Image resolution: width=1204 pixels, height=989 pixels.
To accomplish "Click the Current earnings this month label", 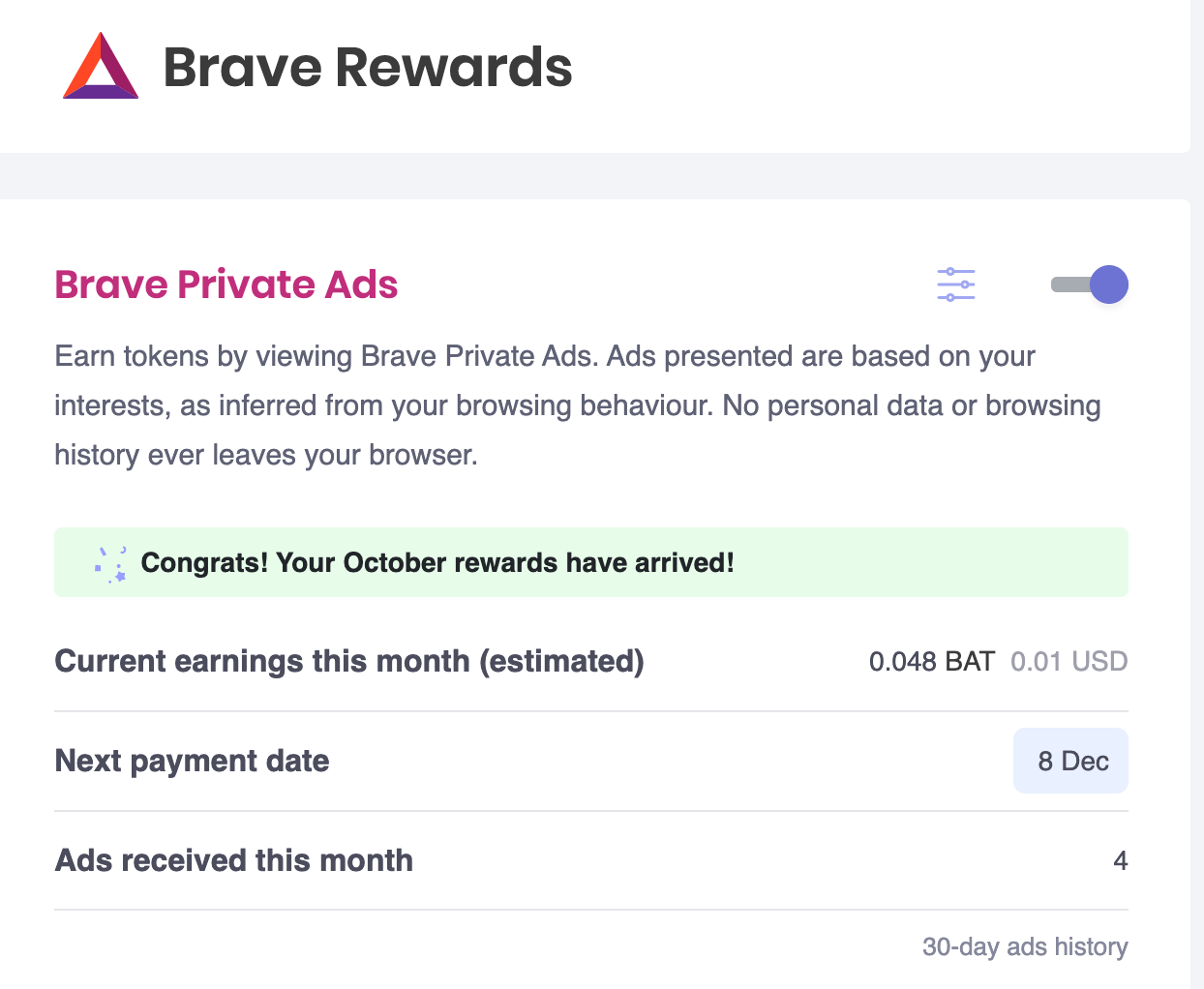I will click(349, 661).
